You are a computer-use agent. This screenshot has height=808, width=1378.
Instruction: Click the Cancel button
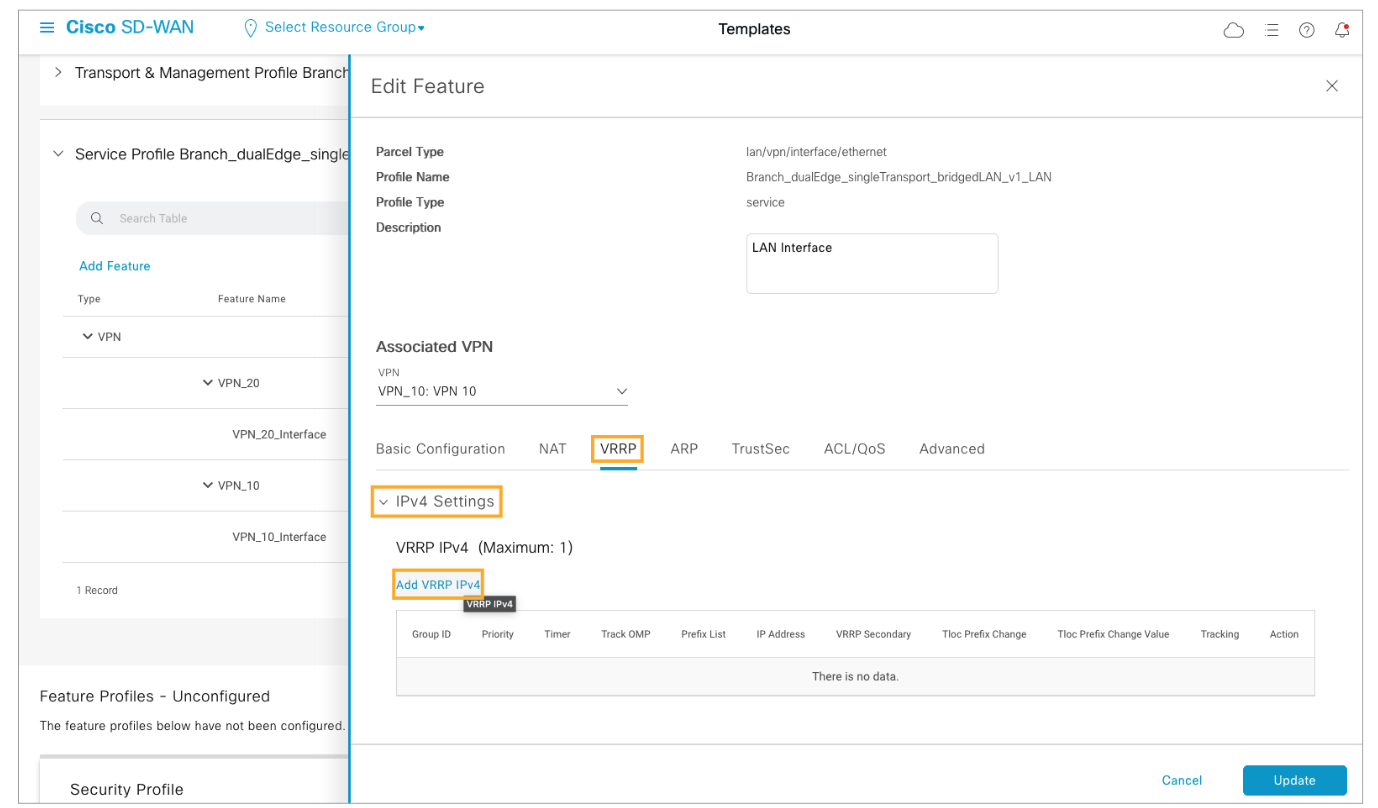tap(1181, 780)
